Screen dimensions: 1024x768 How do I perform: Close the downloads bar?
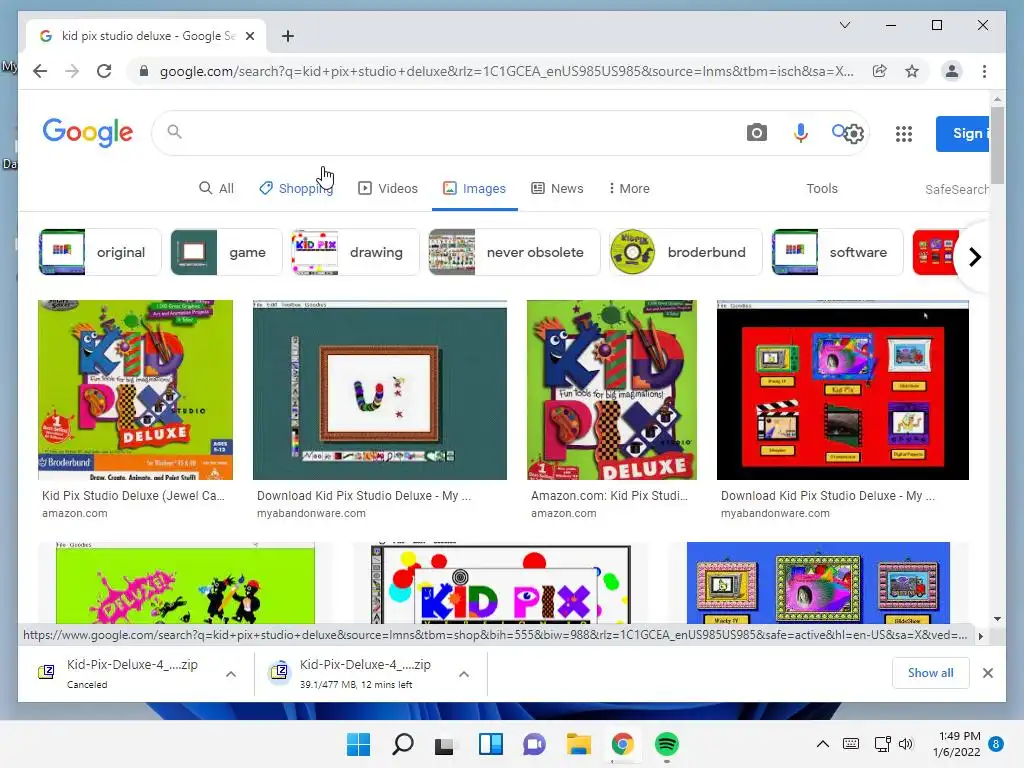click(987, 673)
